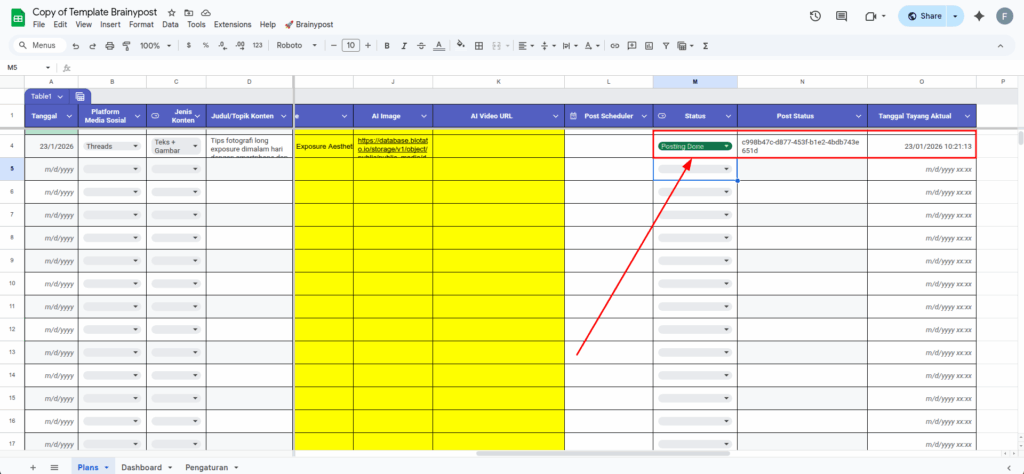Click the Undo arrow in toolbar
Viewport: 1024px width, 474px height.
(76, 45)
